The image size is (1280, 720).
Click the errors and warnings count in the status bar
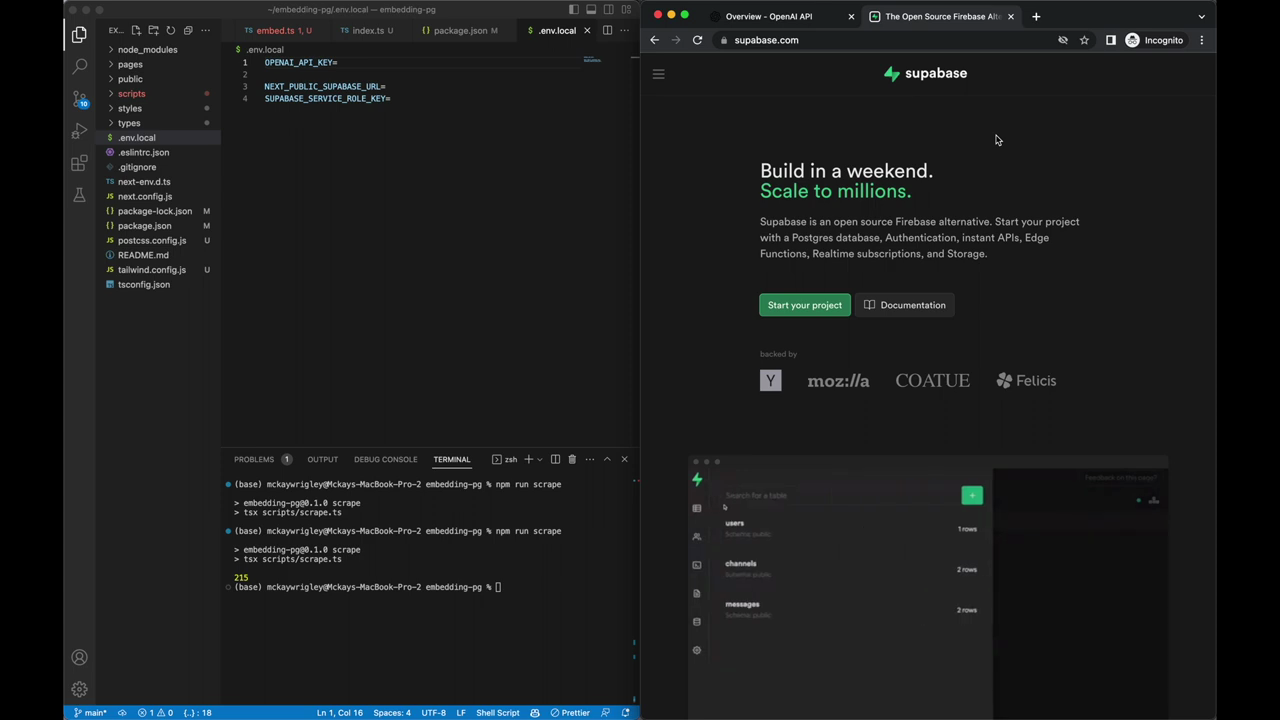coord(155,713)
